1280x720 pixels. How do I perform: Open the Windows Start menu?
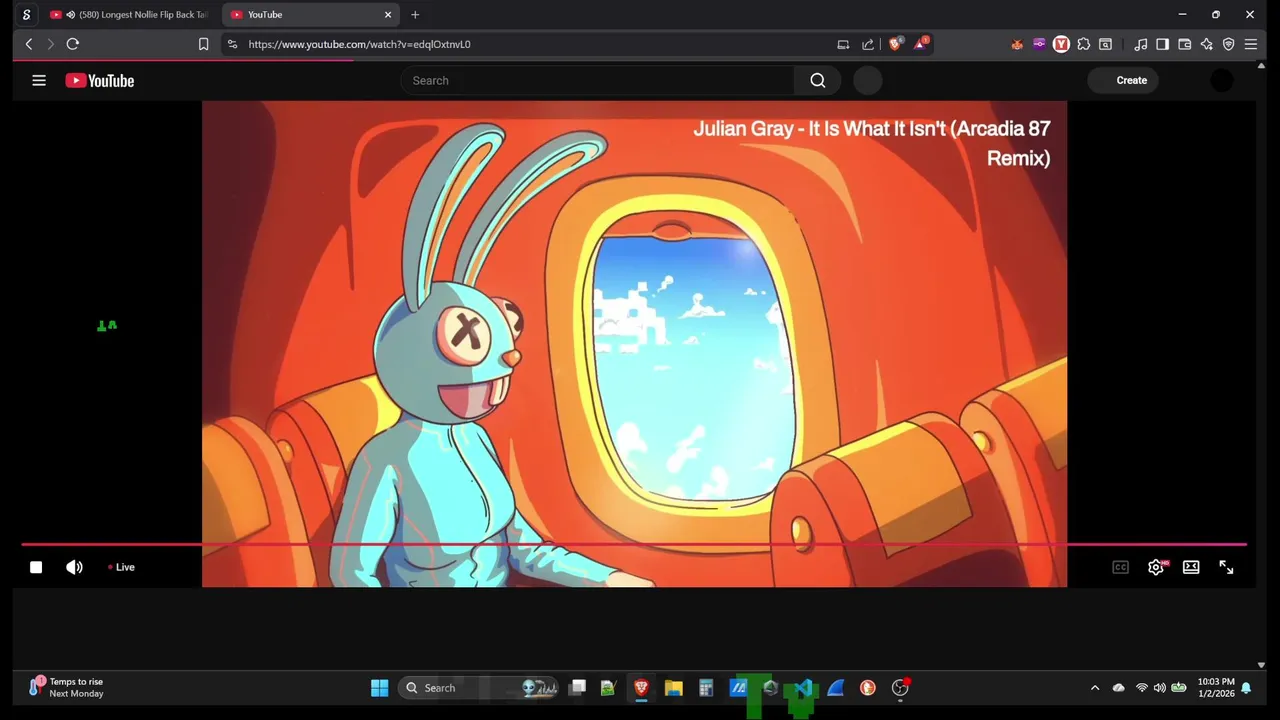pos(379,687)
